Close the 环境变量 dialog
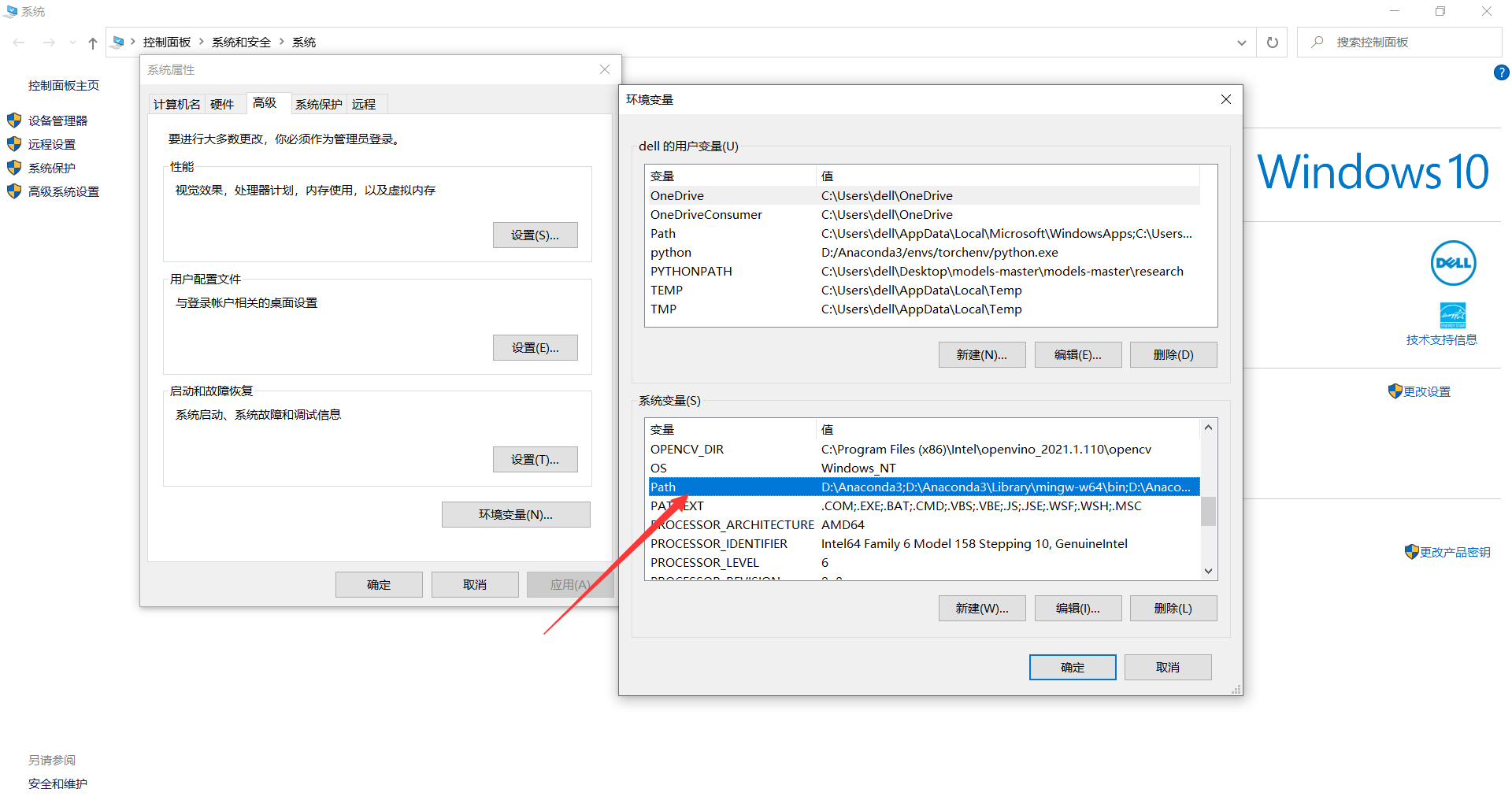The image size is (1512, 811). (x=1226, y=99)
